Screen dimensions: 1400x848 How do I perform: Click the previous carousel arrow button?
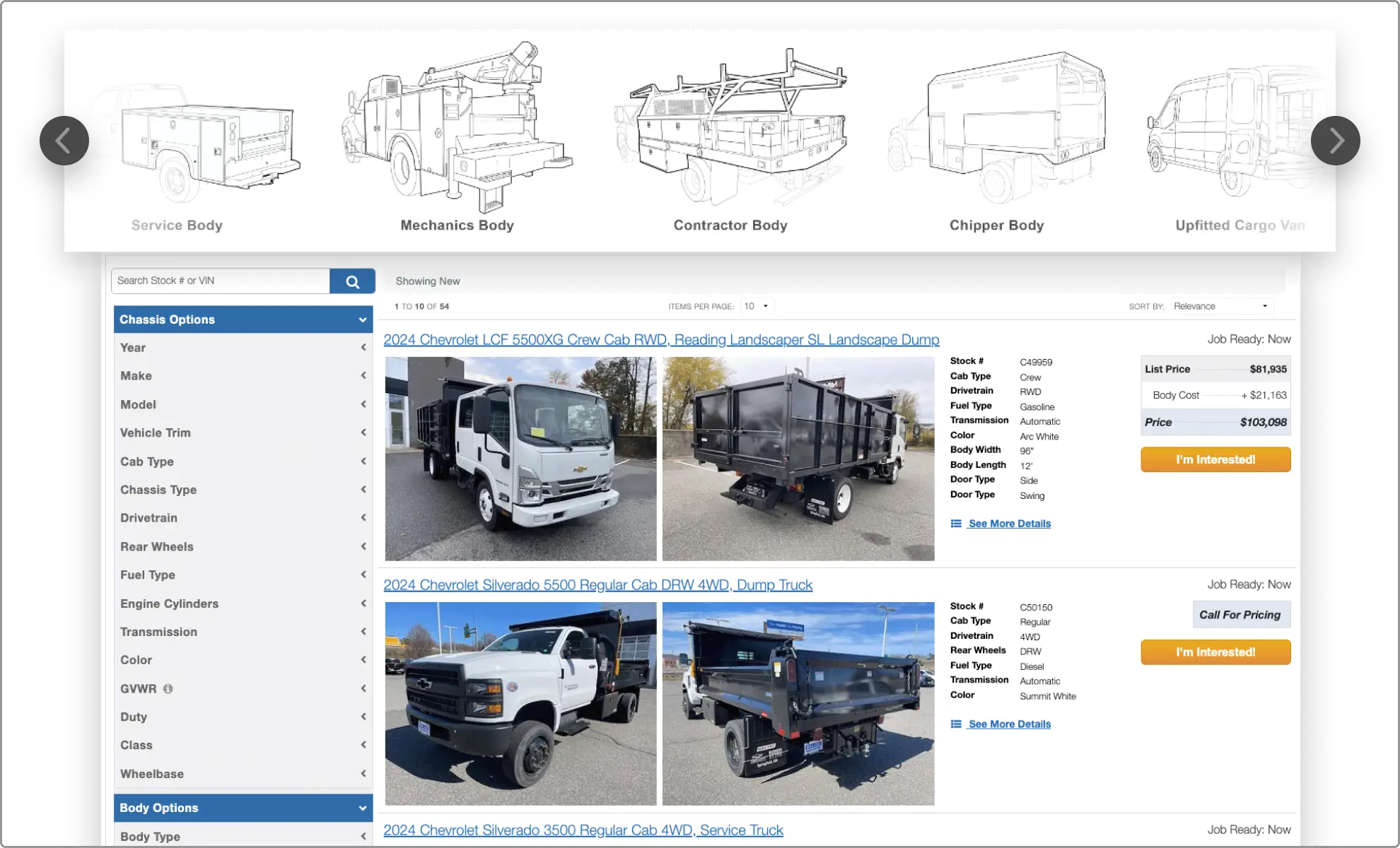pyautogui.click(x=64, y=141)
